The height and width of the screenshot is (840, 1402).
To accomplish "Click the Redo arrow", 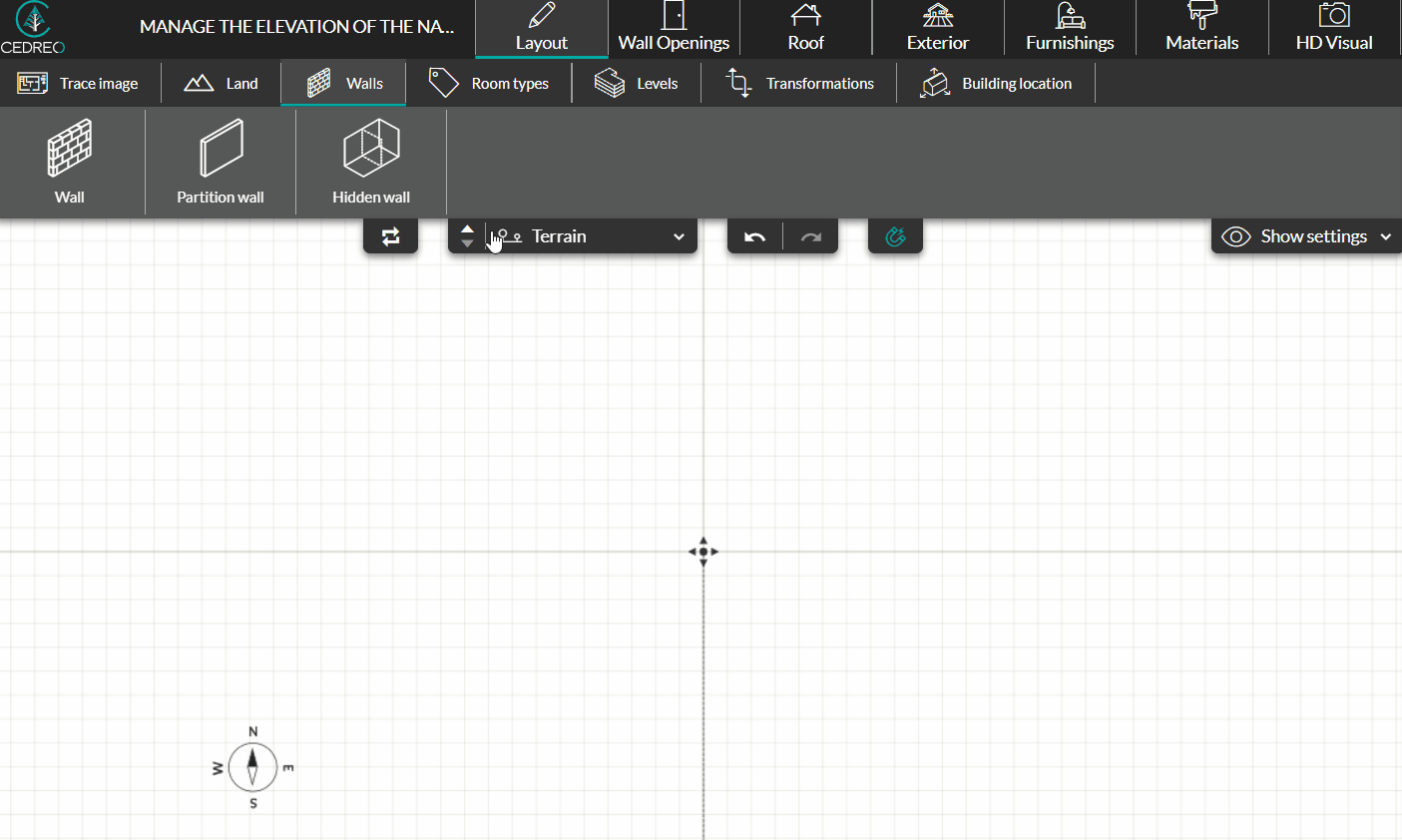I will click(x=810, y=236).
